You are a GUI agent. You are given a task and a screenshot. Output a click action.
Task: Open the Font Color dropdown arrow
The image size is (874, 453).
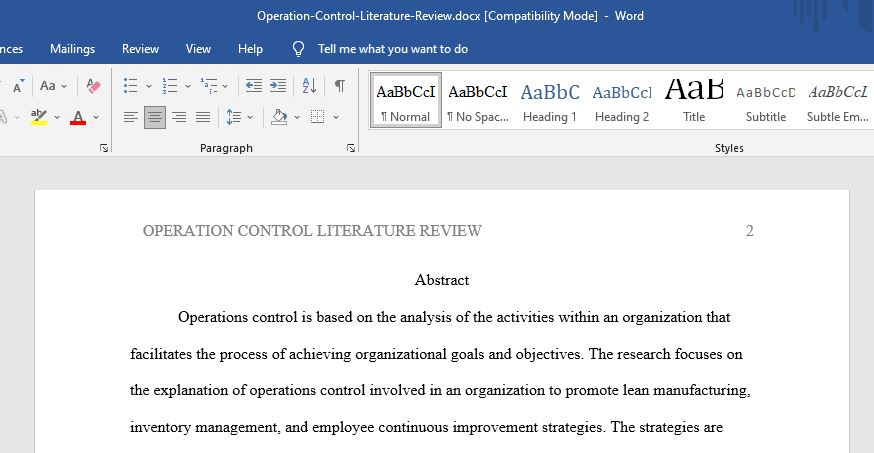click(96, 118)
